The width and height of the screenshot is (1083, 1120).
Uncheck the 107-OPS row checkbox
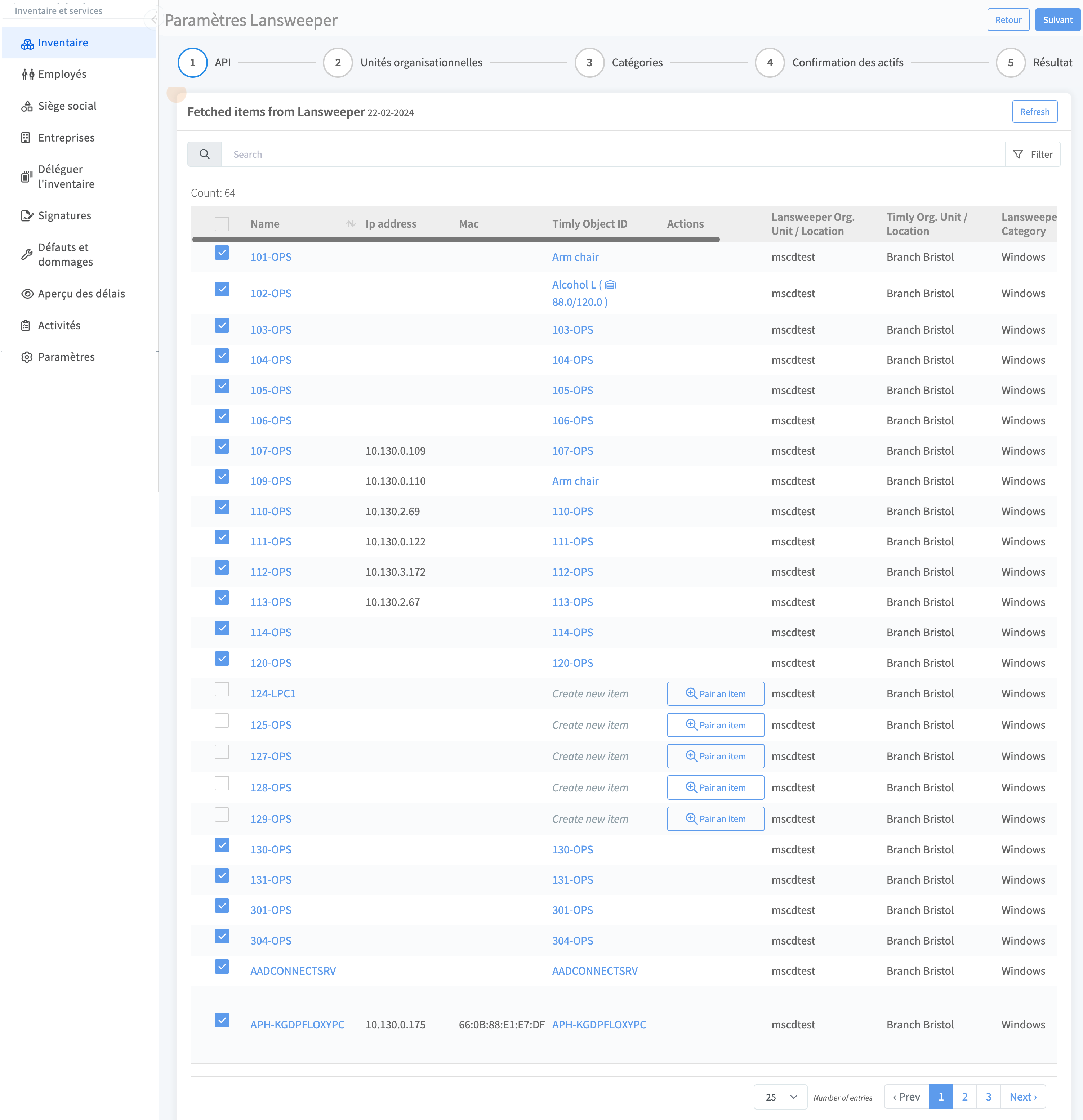point(222,446)
